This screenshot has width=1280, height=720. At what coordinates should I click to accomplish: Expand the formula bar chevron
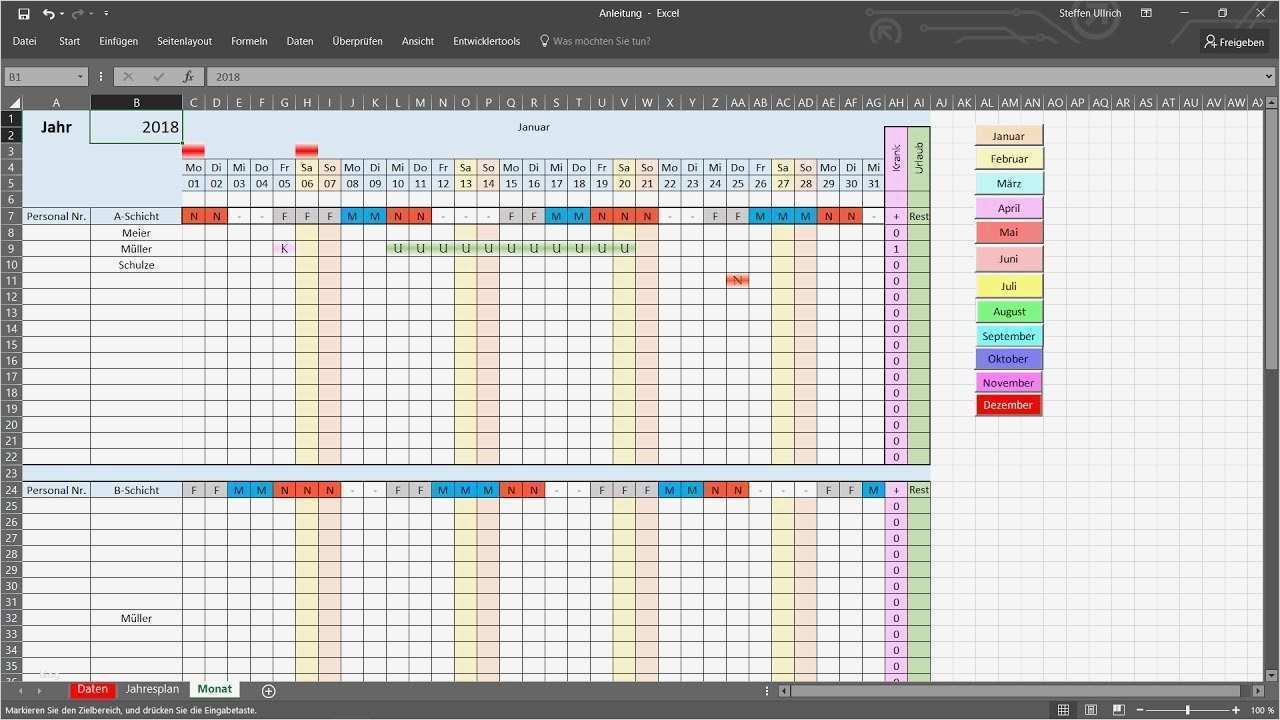(1269, 77)
